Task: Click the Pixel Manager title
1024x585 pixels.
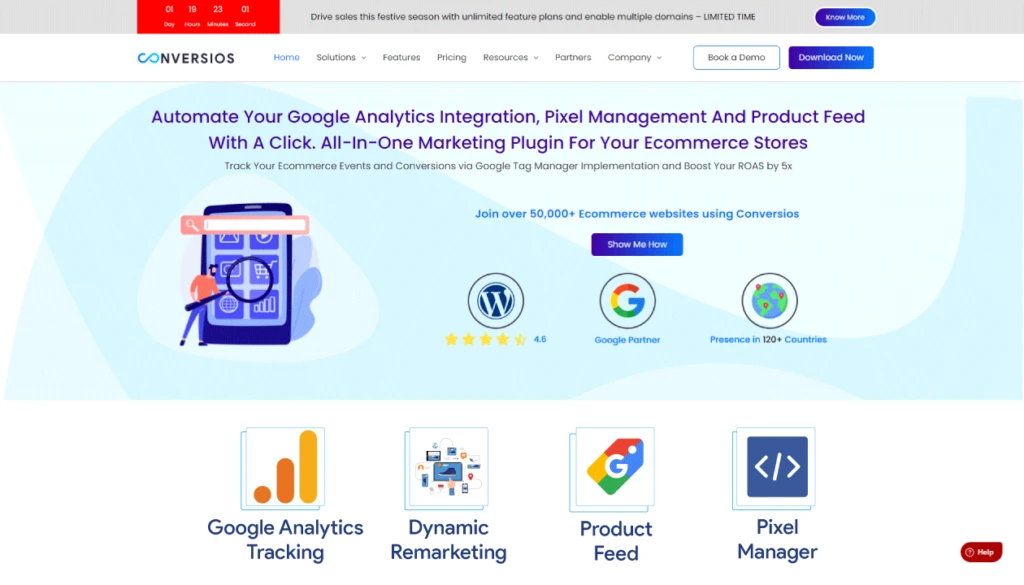Action: 777,539
